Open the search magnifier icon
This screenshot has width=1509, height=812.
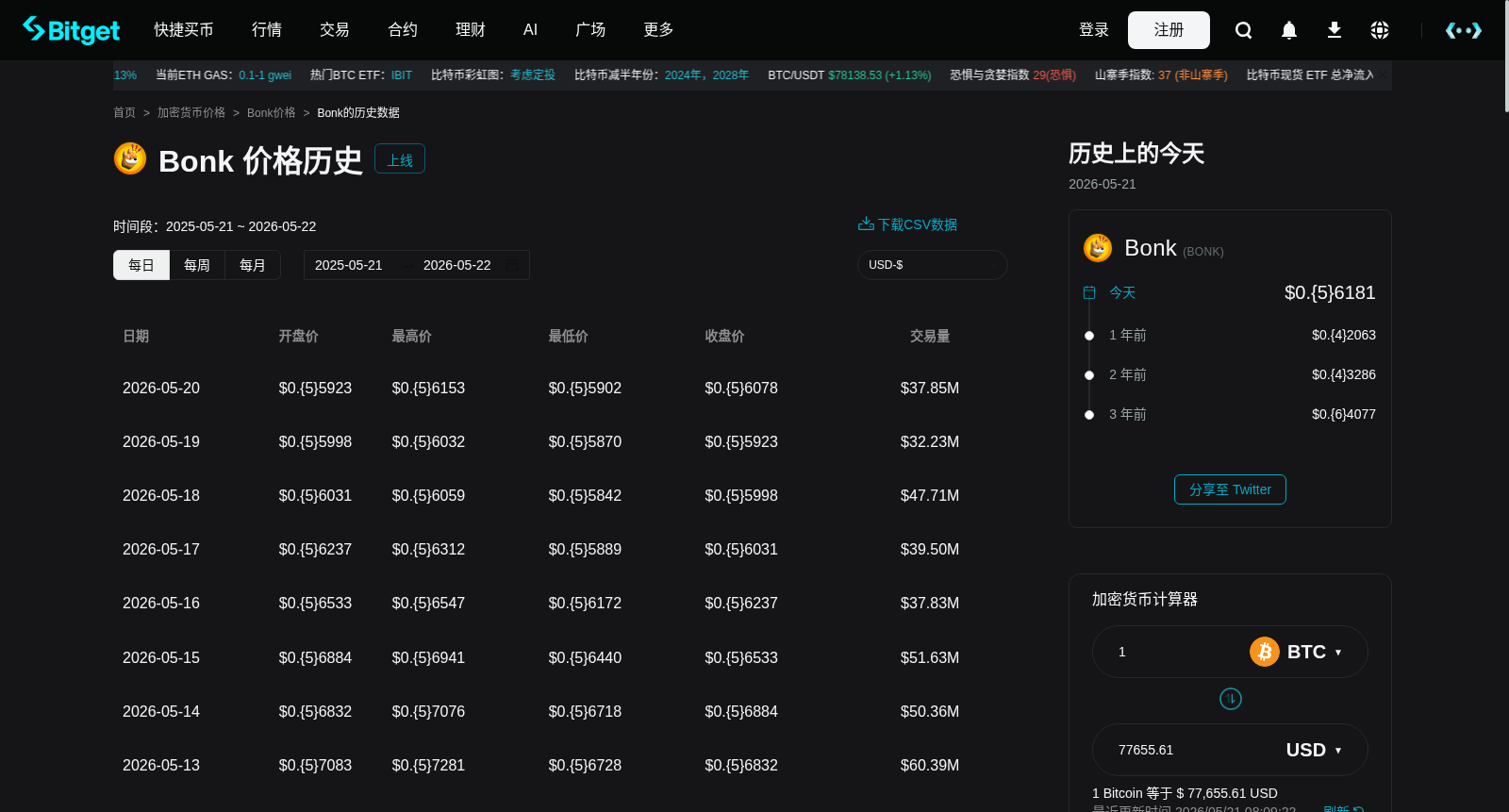pyautogui.click(x=1244, y=30)
